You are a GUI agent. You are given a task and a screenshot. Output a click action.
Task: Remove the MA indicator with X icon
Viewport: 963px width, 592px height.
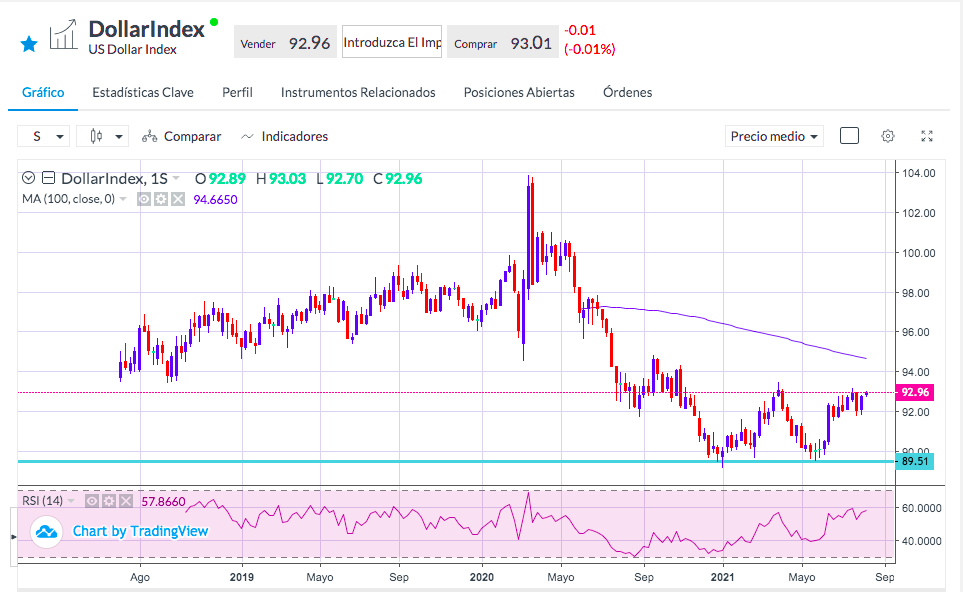tap(177, 199)
